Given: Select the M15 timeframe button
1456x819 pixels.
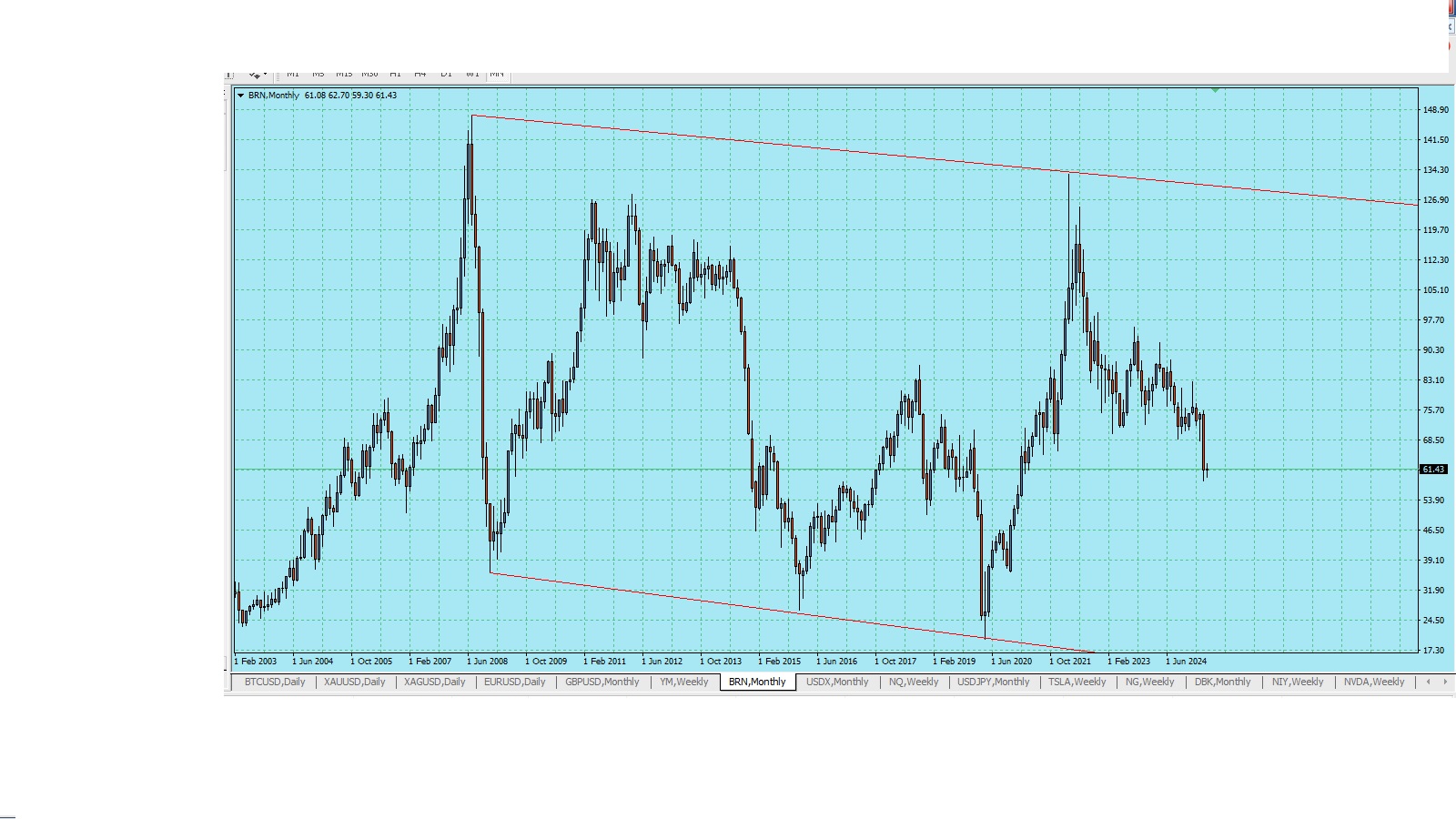Looking at the screenshot, I should (x=343, y=75).
